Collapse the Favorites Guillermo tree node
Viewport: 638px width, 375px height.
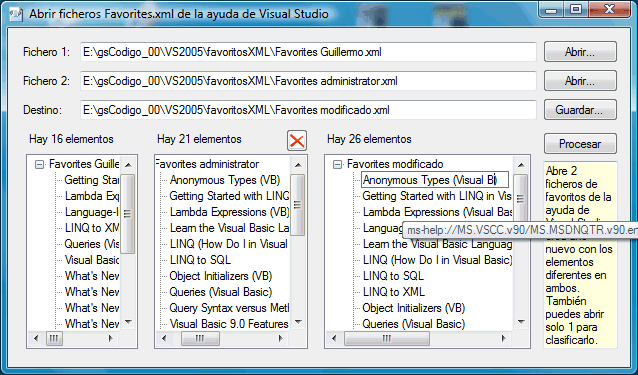point(39,165)
